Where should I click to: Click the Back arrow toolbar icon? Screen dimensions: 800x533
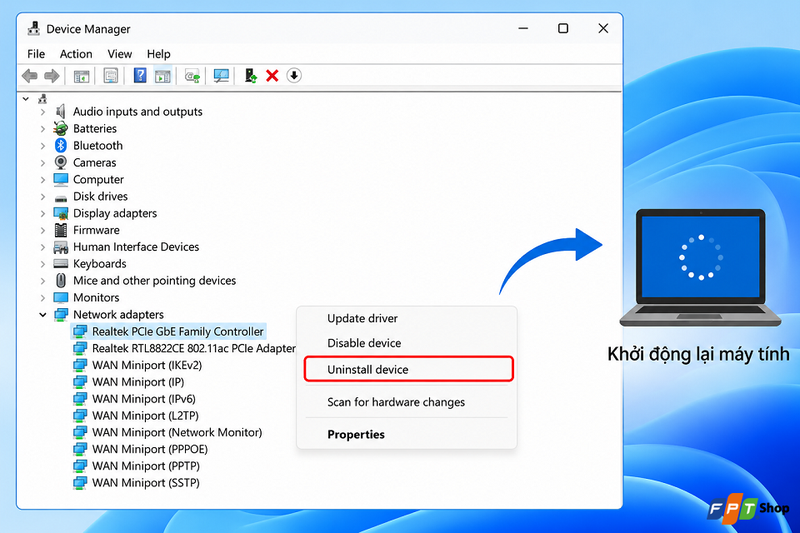click(x=30, y=76)
